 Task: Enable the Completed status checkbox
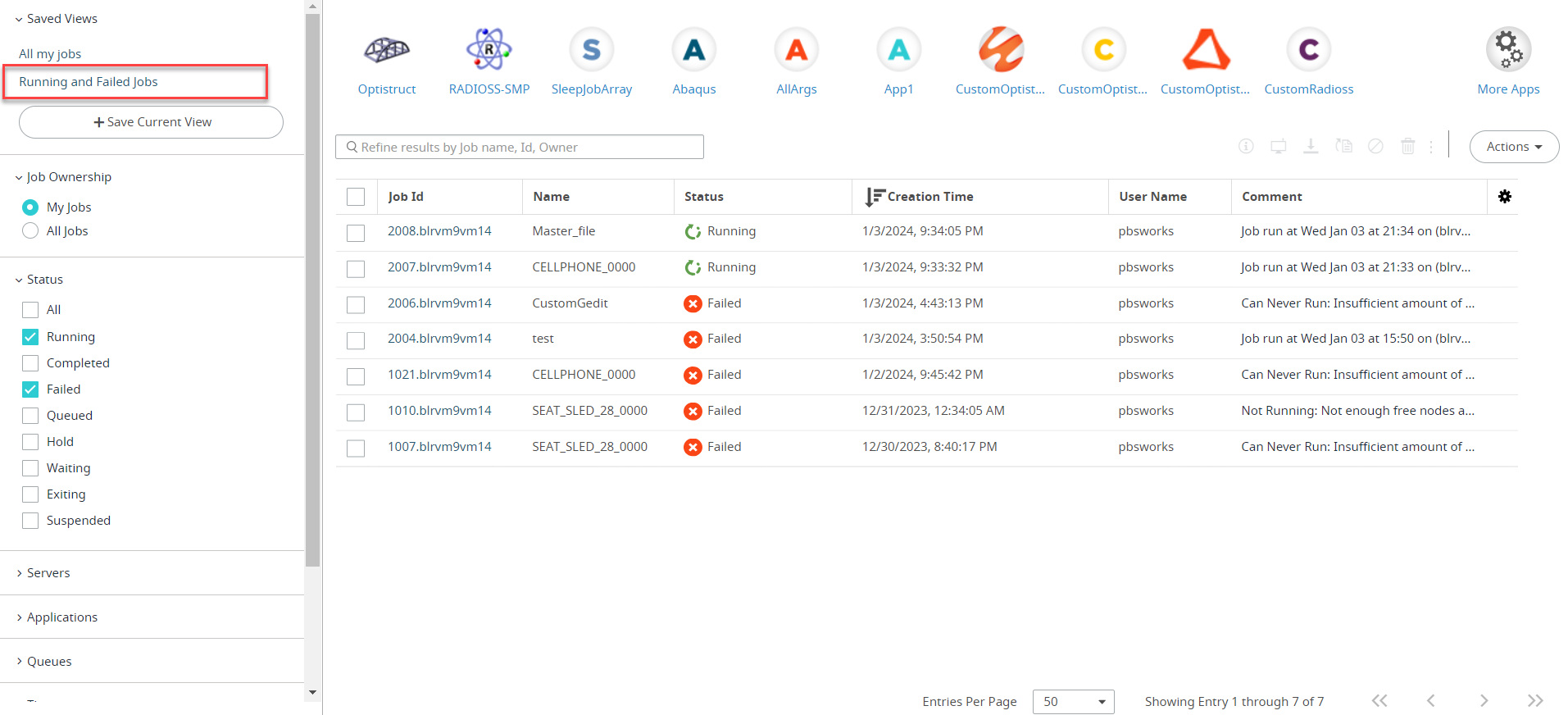pyautogui.click(x=30, y=363)
